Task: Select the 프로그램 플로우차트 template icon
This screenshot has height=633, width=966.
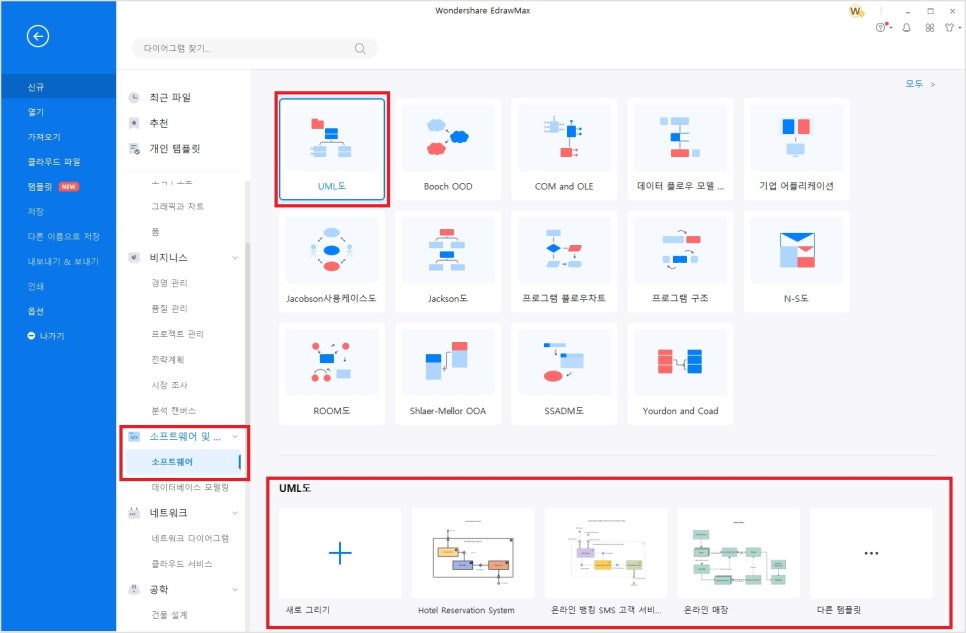Action: pyautogui.click(x=564, y=250)
